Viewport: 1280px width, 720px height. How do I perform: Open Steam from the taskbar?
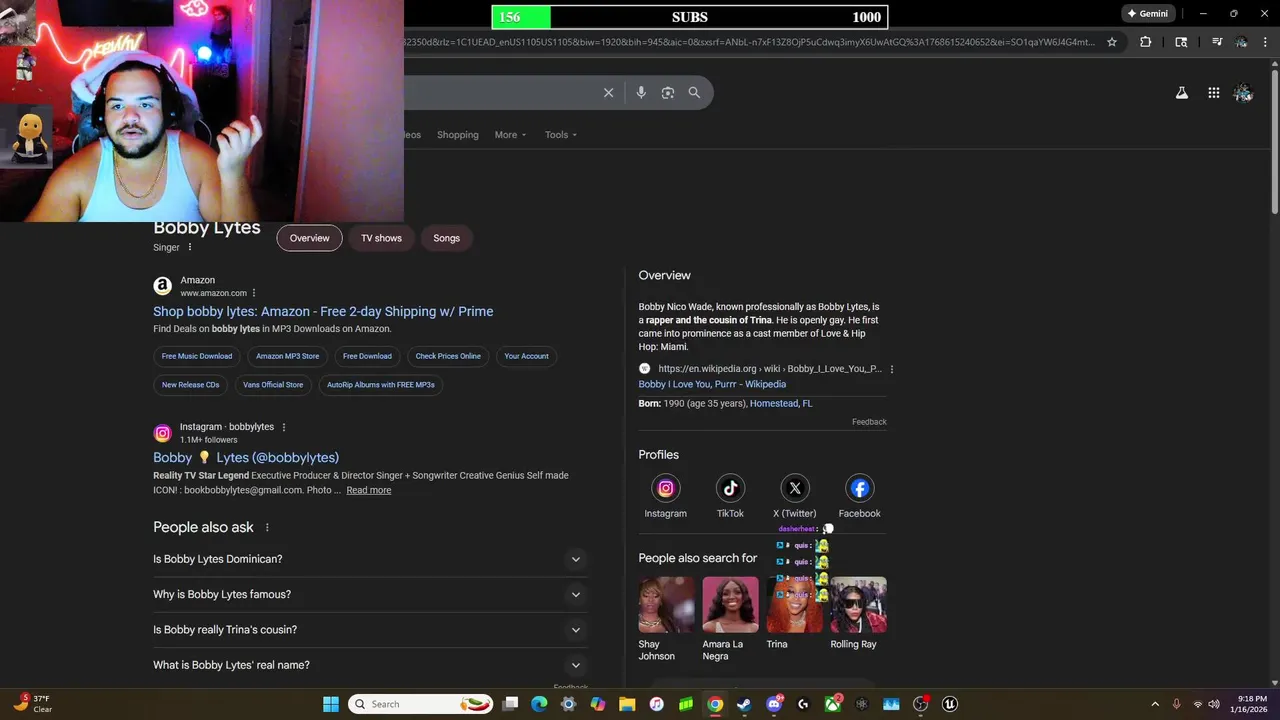pos(744,704)
